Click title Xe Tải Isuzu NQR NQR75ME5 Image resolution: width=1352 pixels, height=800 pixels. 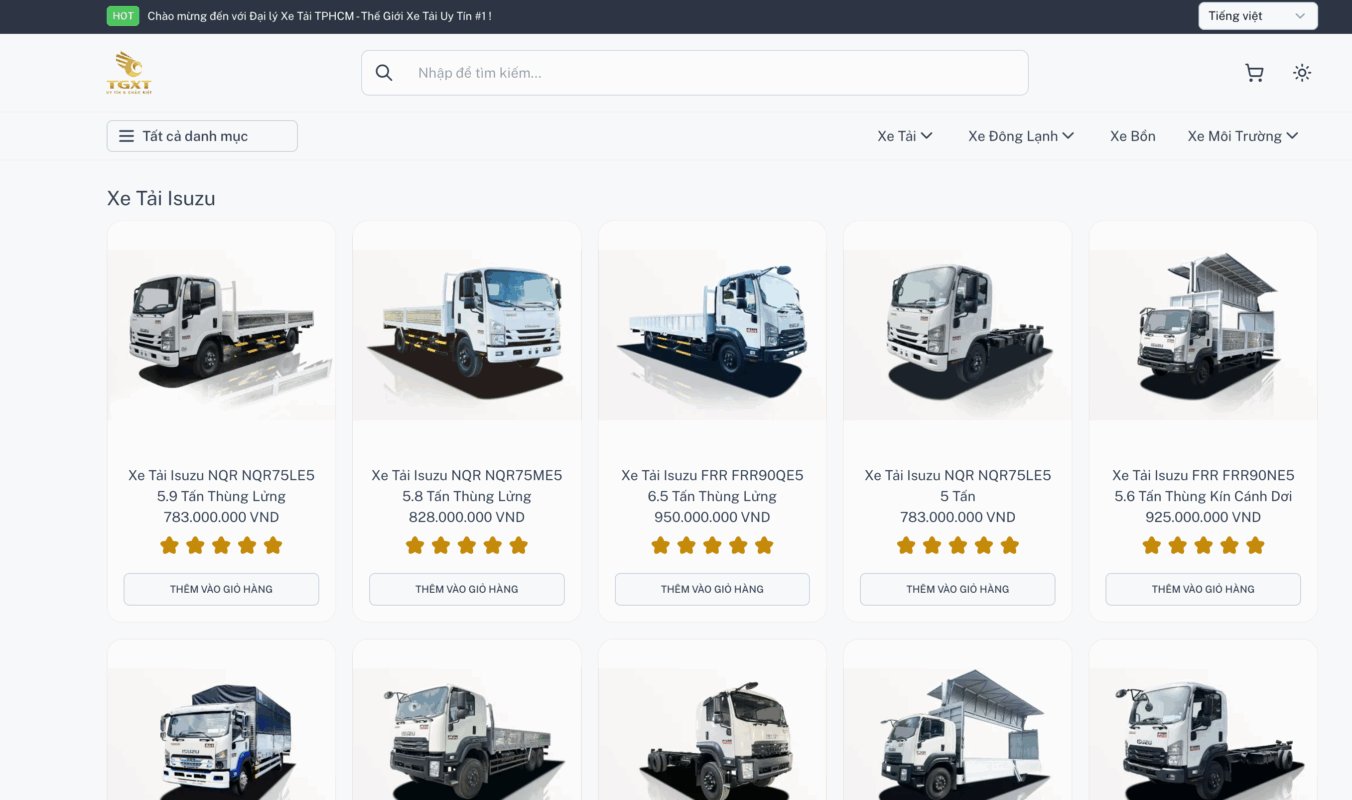467,486
